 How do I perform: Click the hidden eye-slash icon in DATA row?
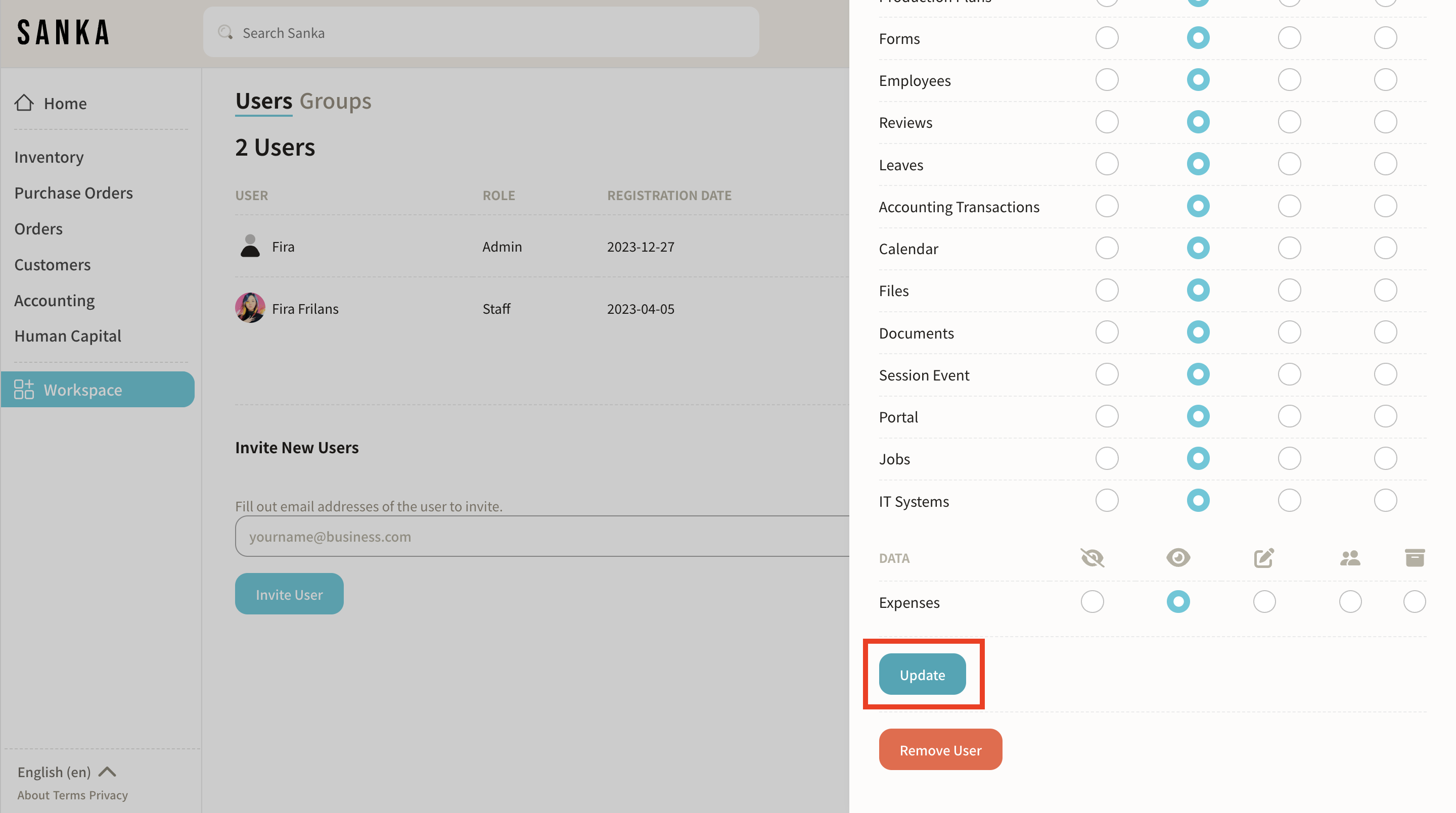[x=1092, y=558]
